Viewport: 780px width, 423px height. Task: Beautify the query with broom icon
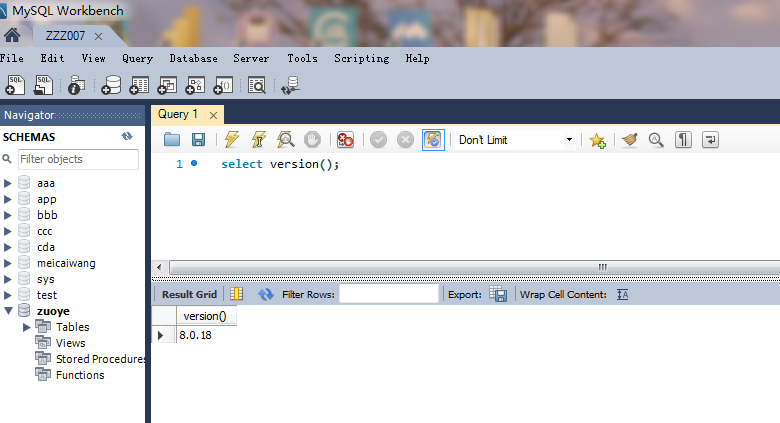click(630, 140)
